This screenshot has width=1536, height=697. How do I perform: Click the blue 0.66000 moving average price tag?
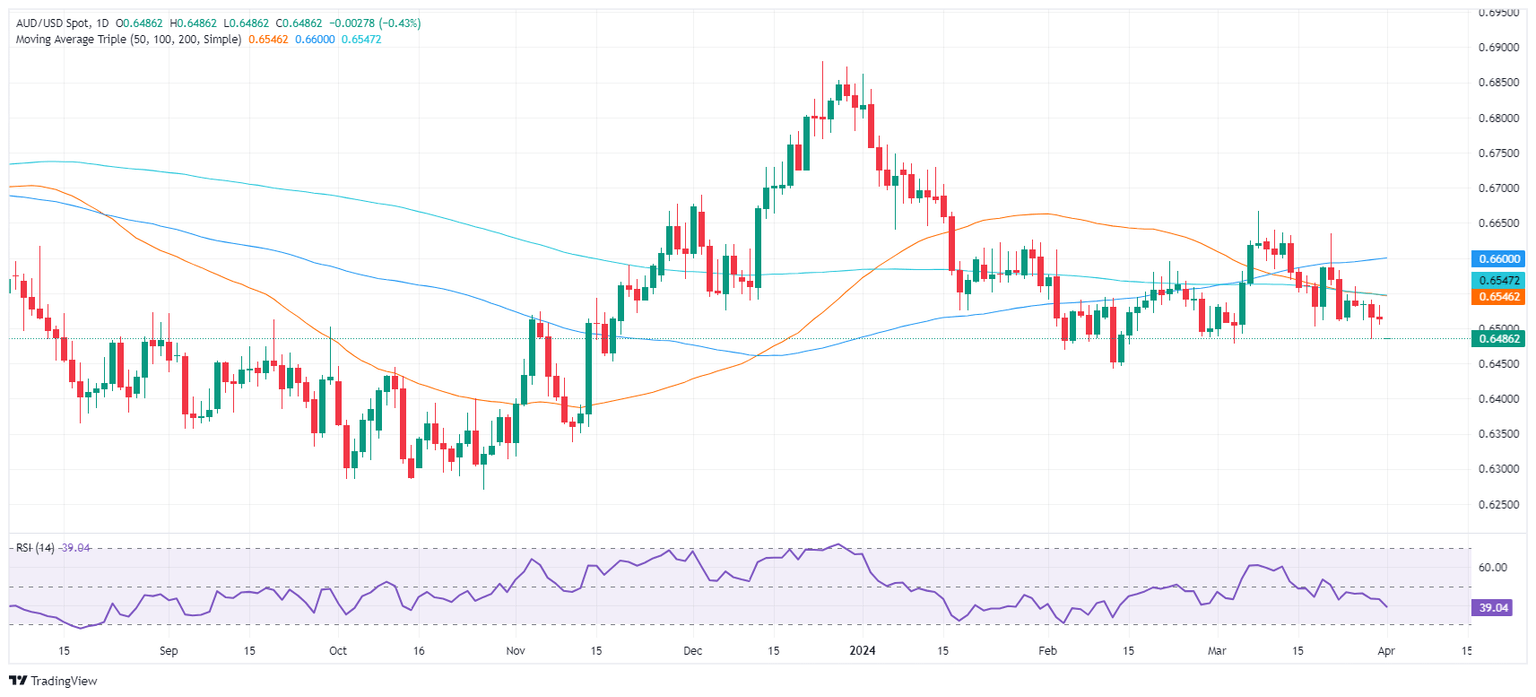tap(1497, 258)
